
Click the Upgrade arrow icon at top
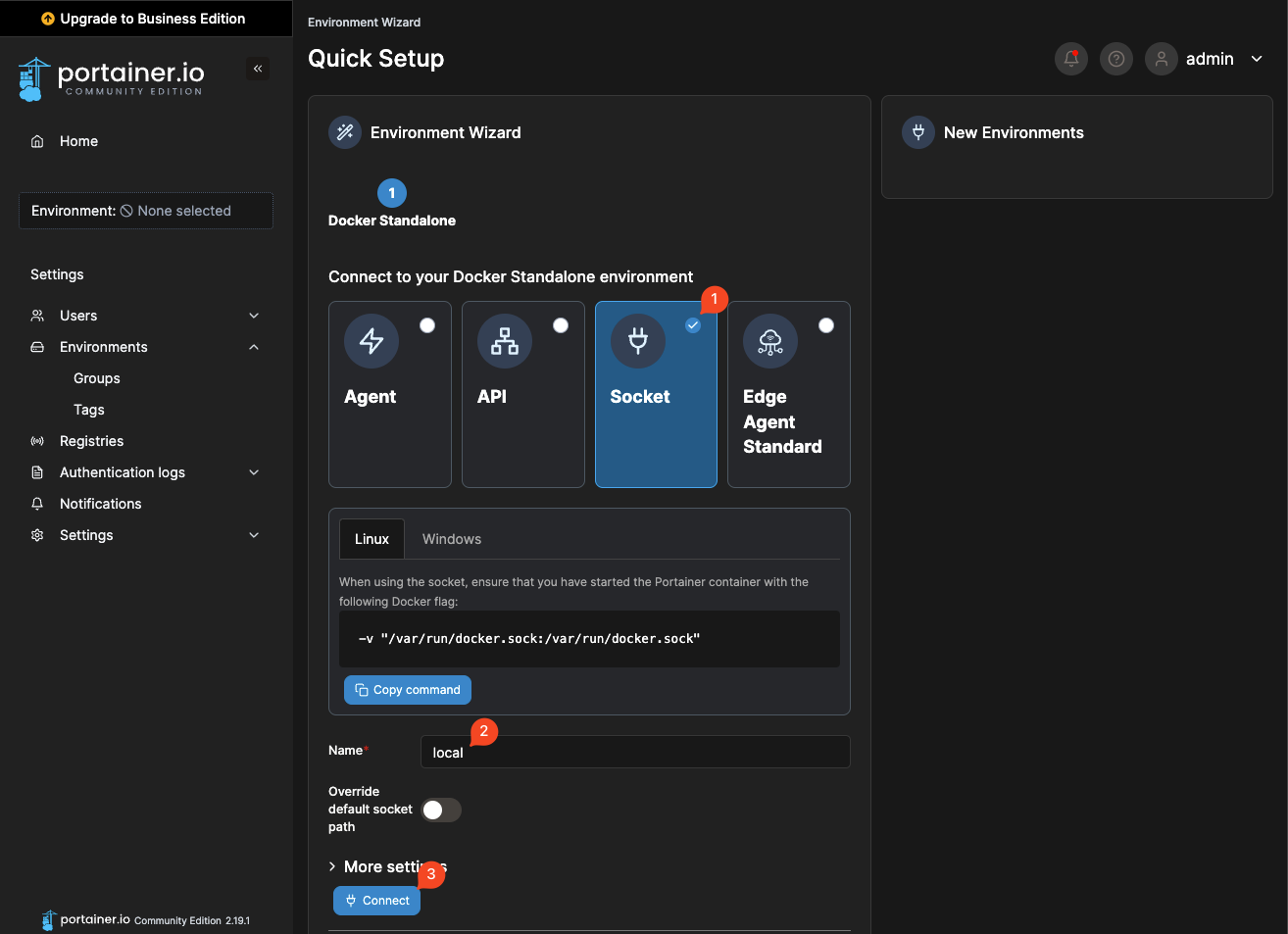click(x=48, y=19)
